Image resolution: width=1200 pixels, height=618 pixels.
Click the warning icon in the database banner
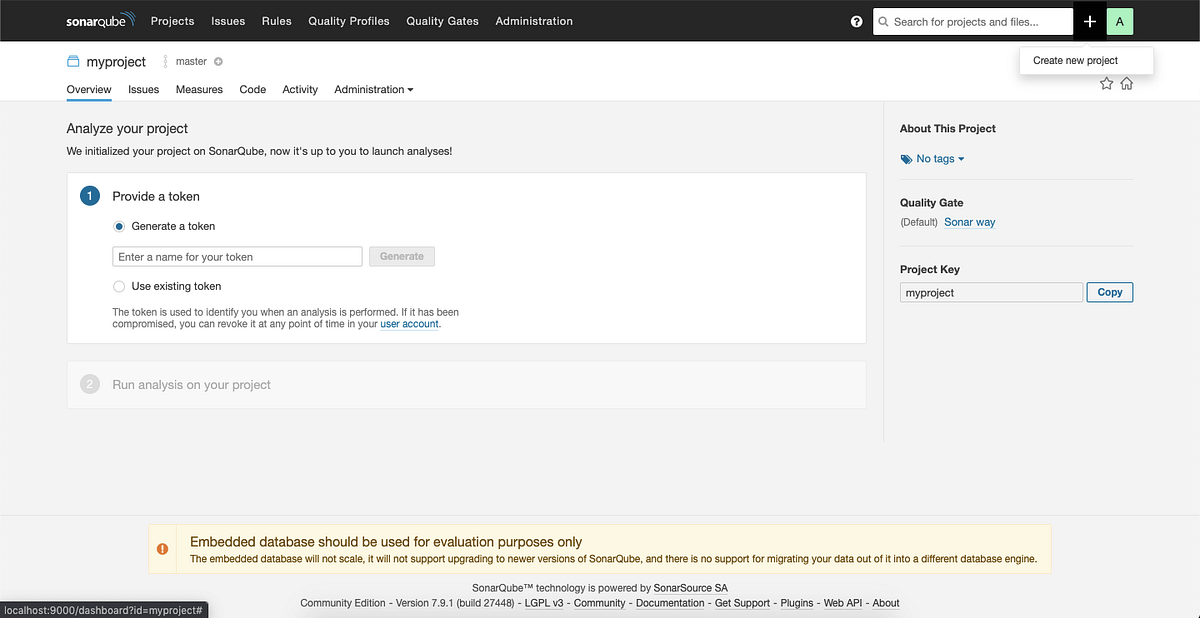[162, 548]
